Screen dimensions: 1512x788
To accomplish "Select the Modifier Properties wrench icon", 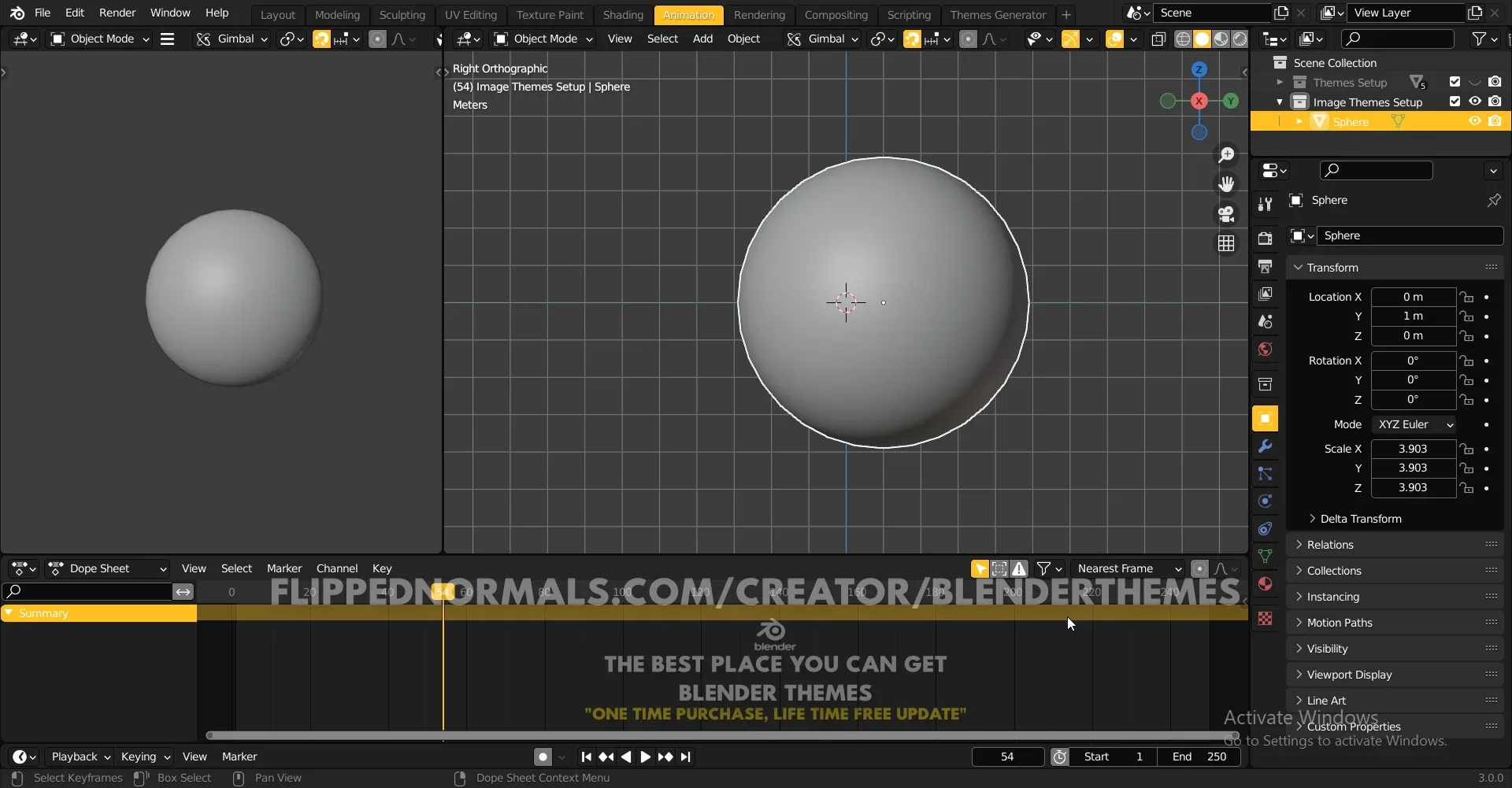I will [x=1266, y=446].
